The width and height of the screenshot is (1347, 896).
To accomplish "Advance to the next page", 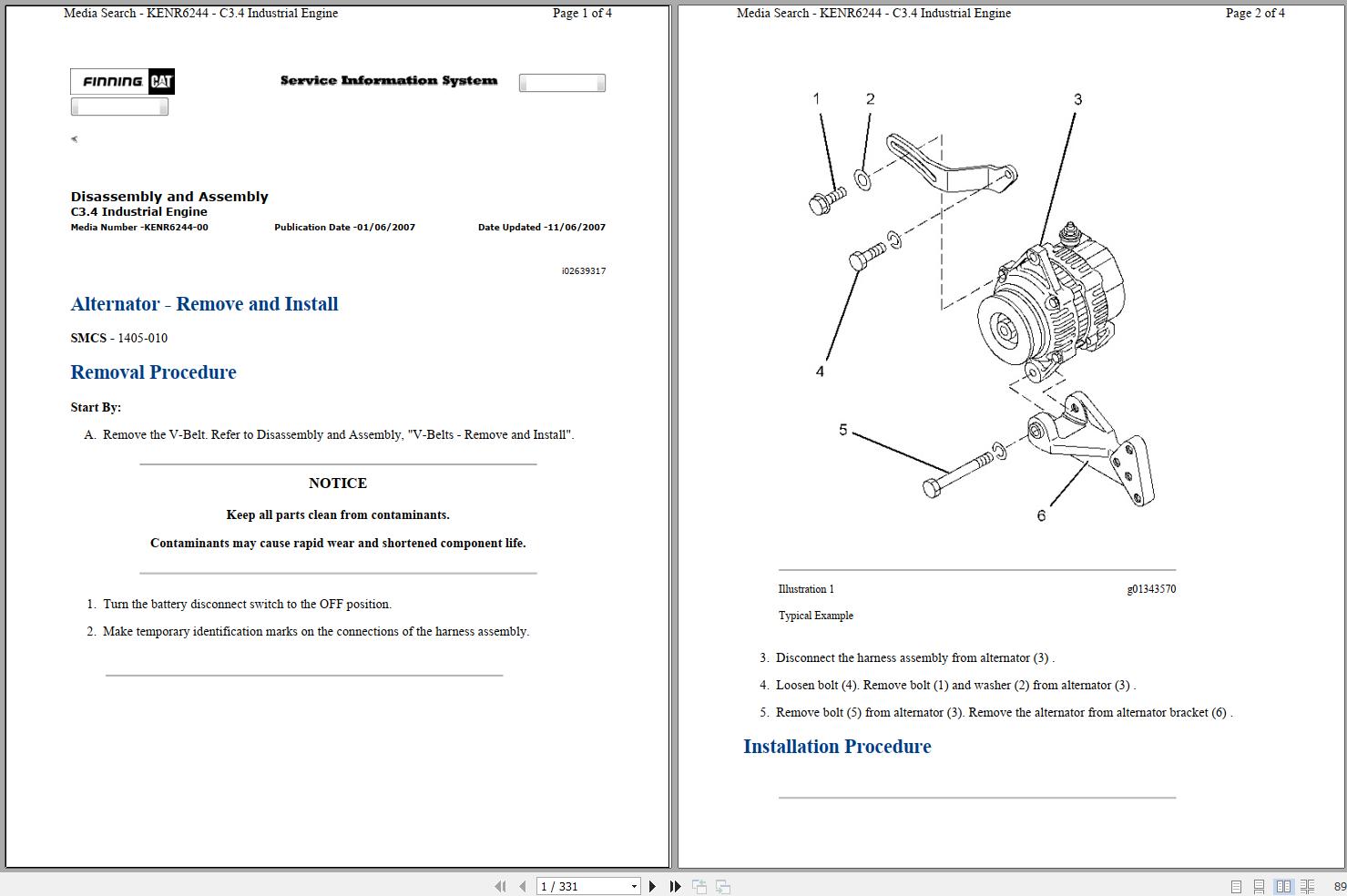I will [652, 885].
